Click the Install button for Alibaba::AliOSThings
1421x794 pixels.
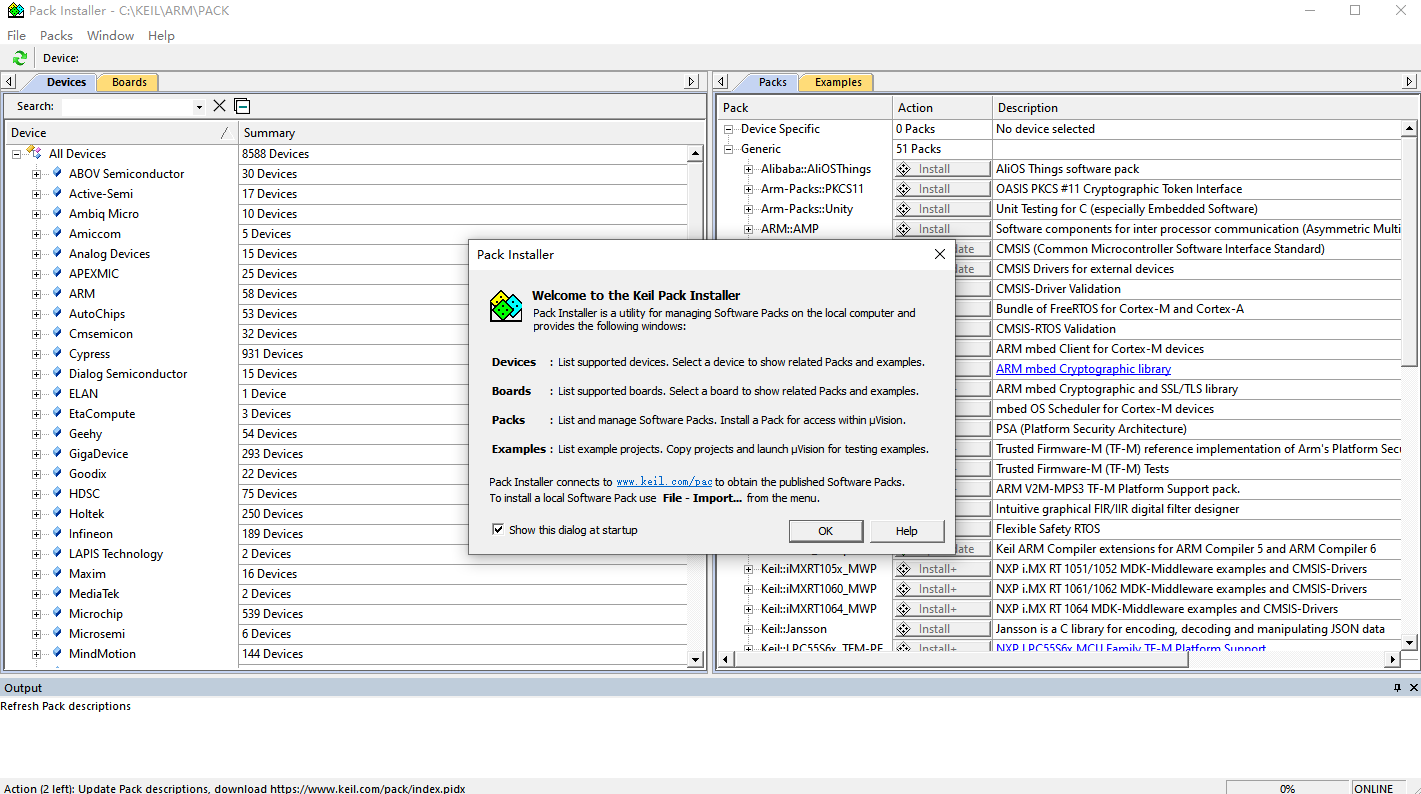(x=942, y=169)
